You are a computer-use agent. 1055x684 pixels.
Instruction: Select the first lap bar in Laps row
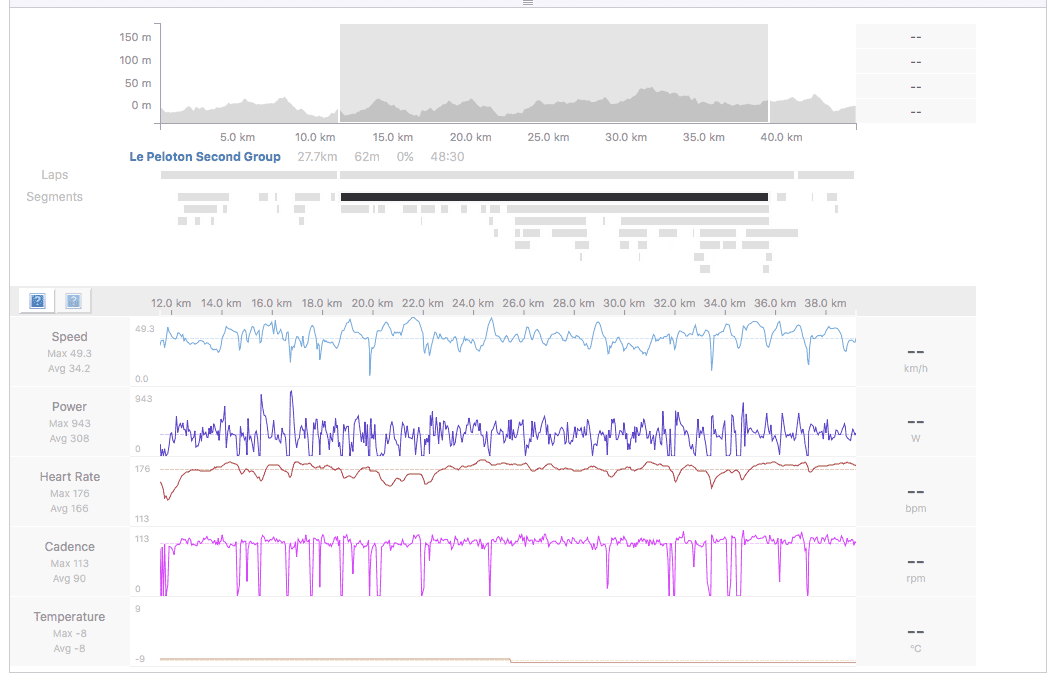point(249,175)
